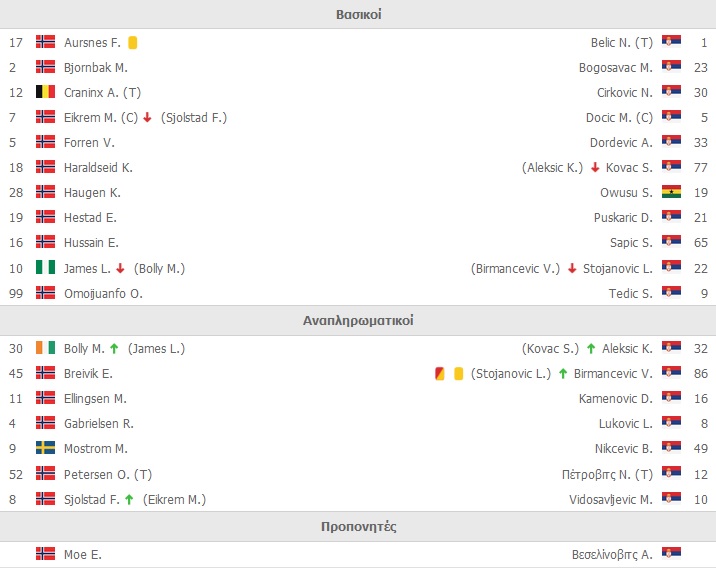Click the red substitution arrow beside Eikrem M.
This screenshot has height=568, width=716.
pos(147,117)
